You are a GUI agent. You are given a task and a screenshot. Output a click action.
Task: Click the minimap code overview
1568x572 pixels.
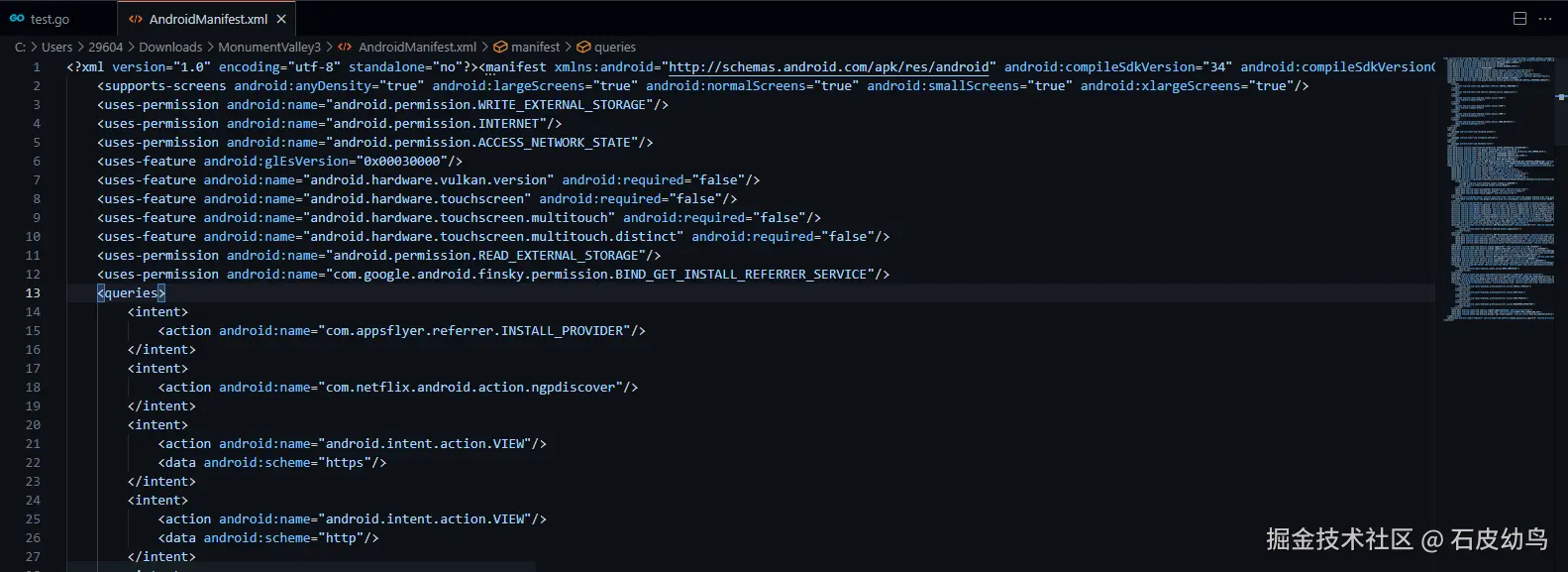(x=1500, y=188)
